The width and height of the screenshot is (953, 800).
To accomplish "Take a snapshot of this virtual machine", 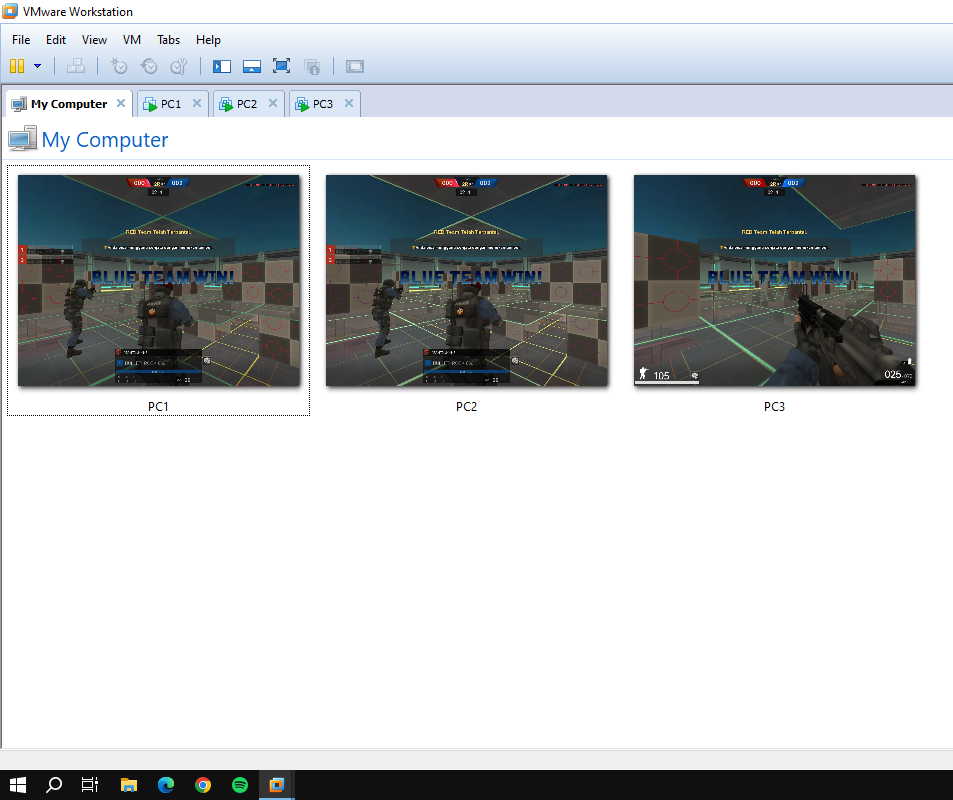I will click(x=119, y=66).
